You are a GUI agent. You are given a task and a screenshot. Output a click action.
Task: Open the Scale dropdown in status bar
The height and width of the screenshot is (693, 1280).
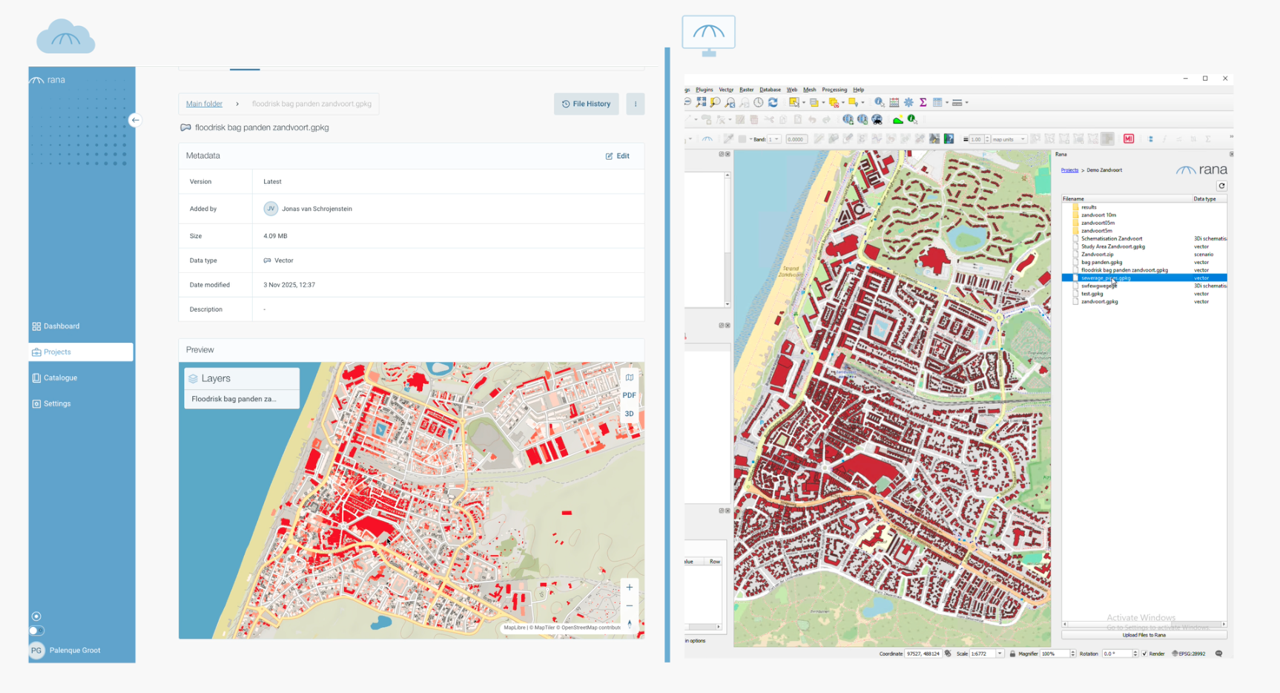[1001, 654]
